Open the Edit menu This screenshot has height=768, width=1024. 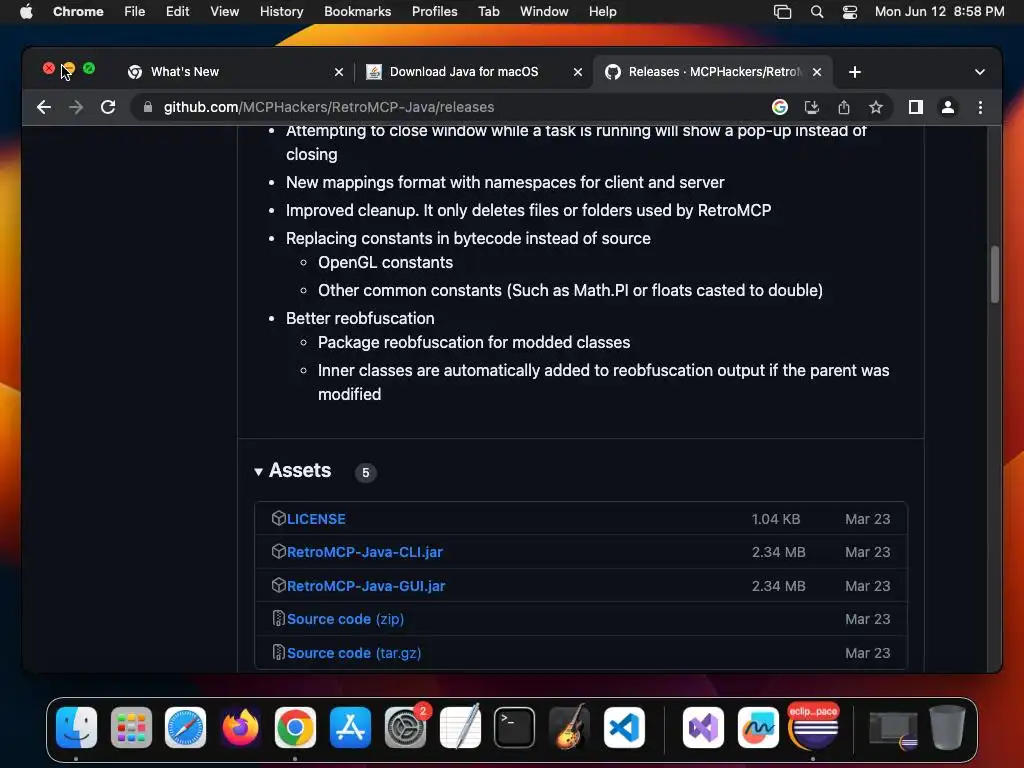point(177,12)
